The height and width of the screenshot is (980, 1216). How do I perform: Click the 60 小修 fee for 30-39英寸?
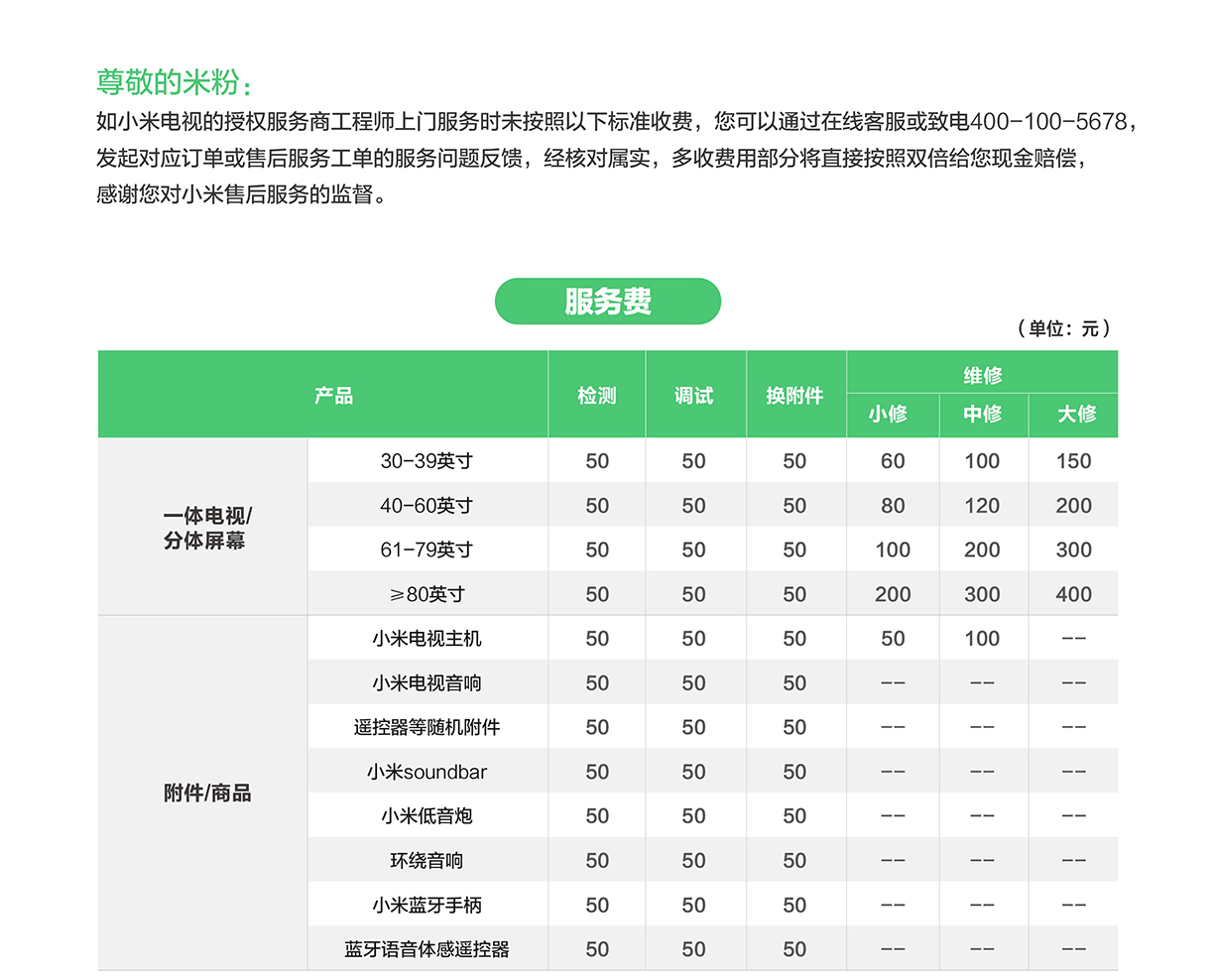pos(893,461)
